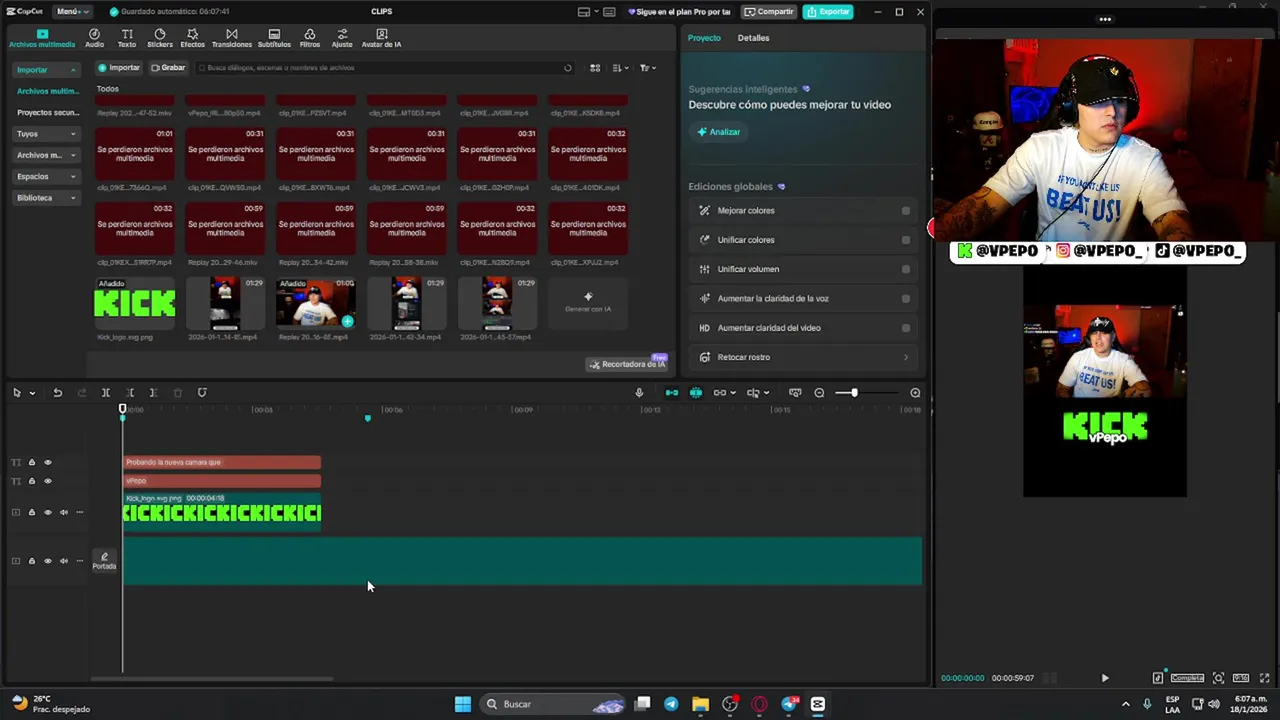
Task: Open the media filter dropdown
Action: [x=648, y=68]
